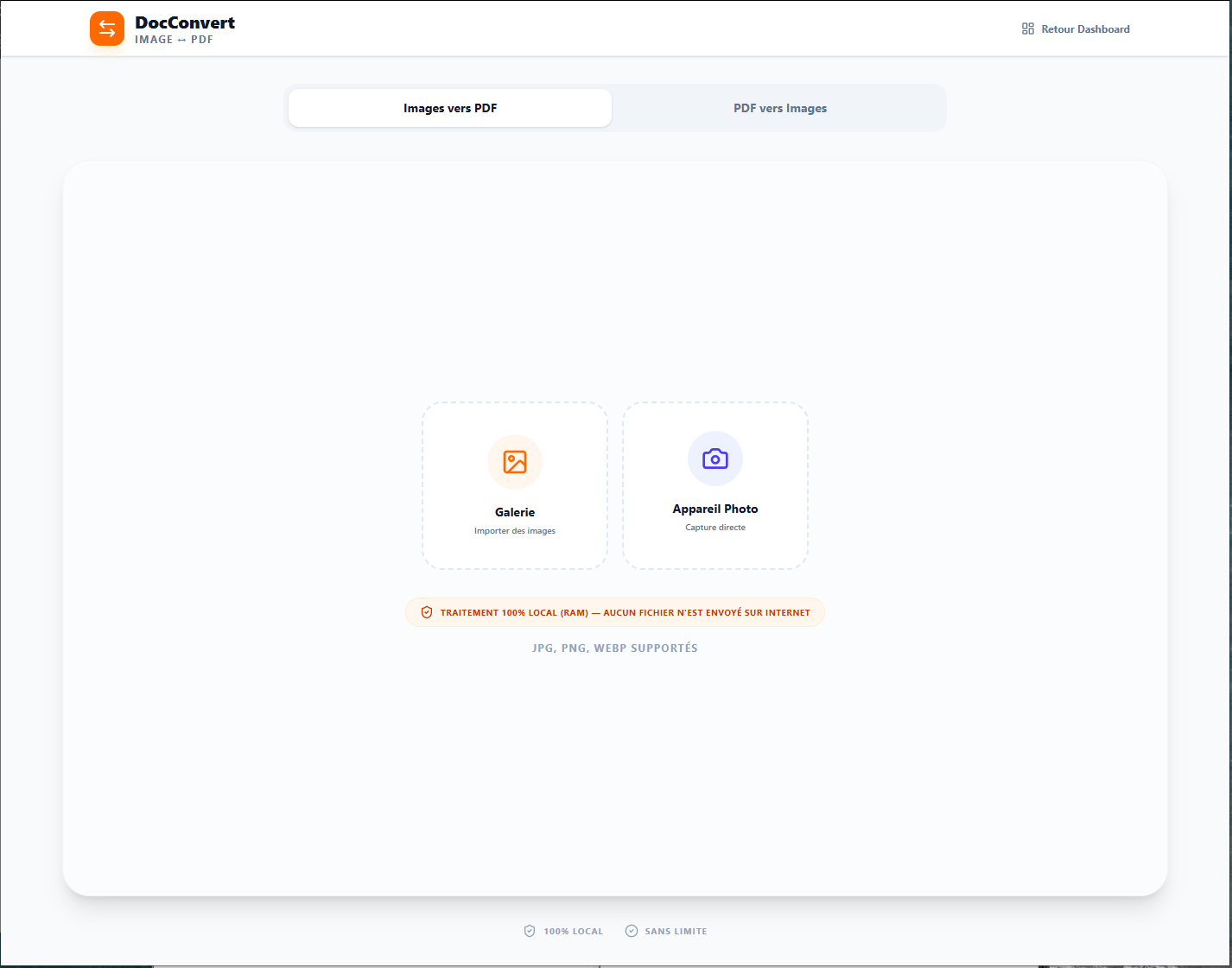Viewport: 1232px width, 968px height.
Task: Click the shield icon inside the orange badge
Action: pos(427,612)
